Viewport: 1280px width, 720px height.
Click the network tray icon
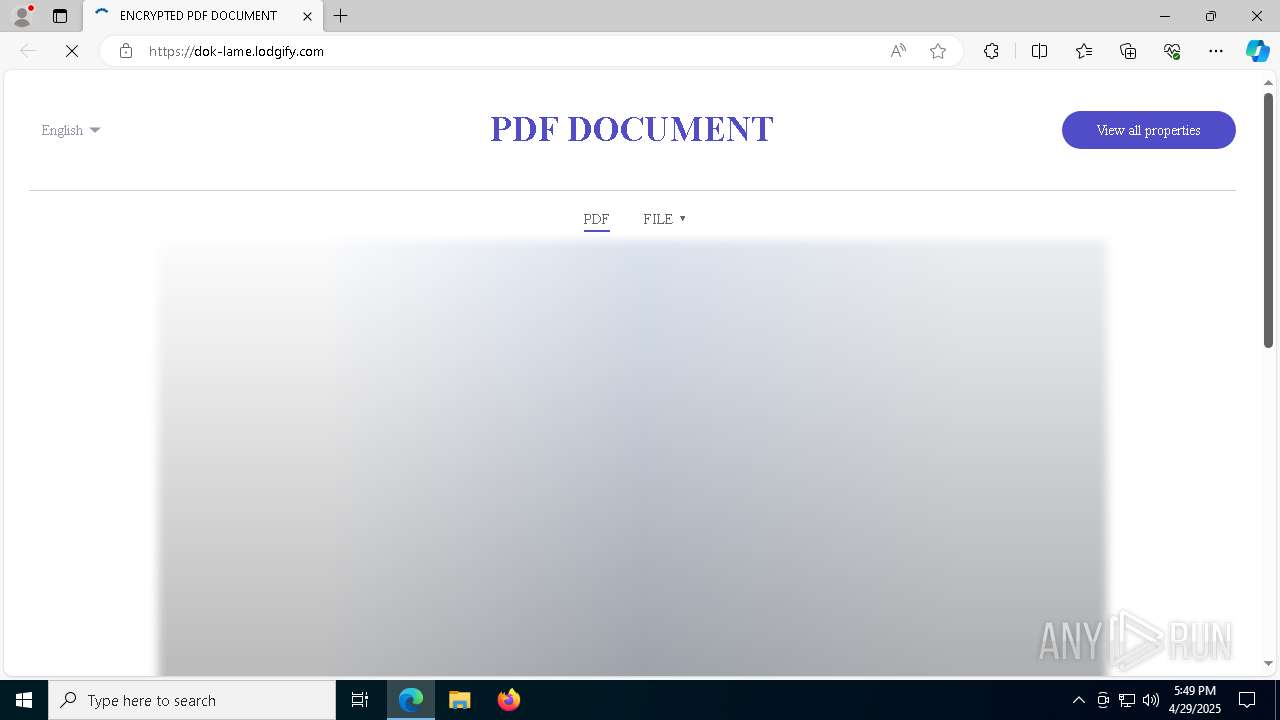click(1127, 700)
